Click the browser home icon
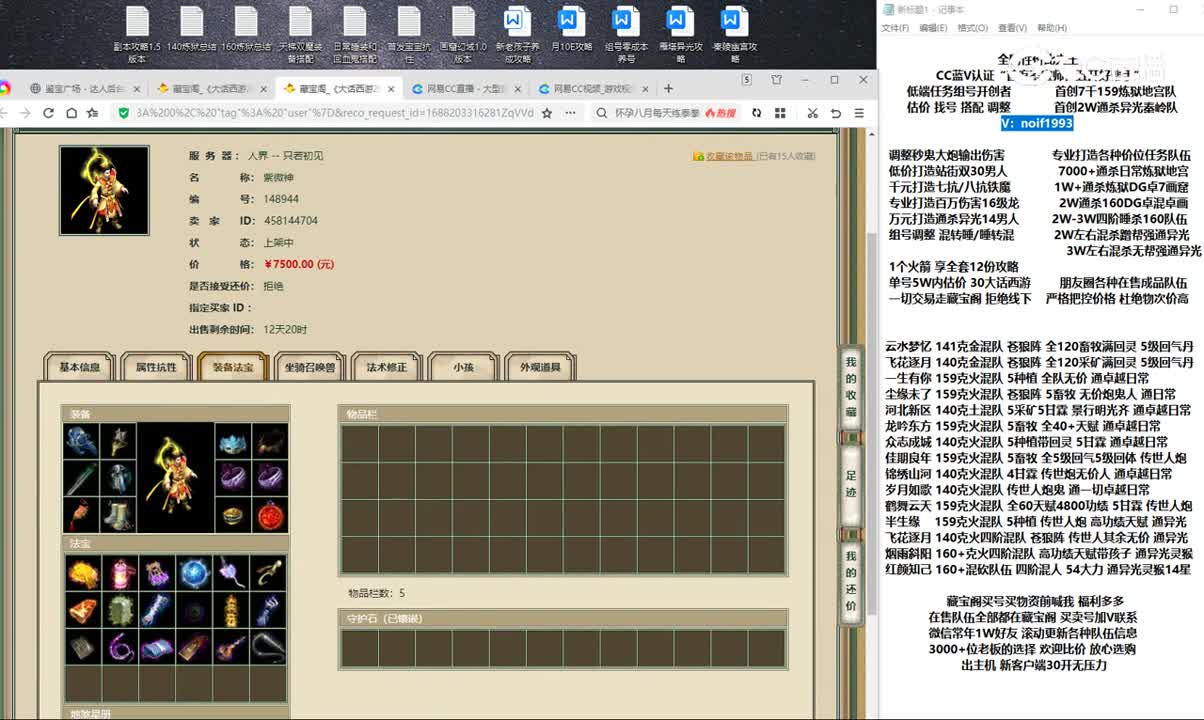 tap(70, 113)
